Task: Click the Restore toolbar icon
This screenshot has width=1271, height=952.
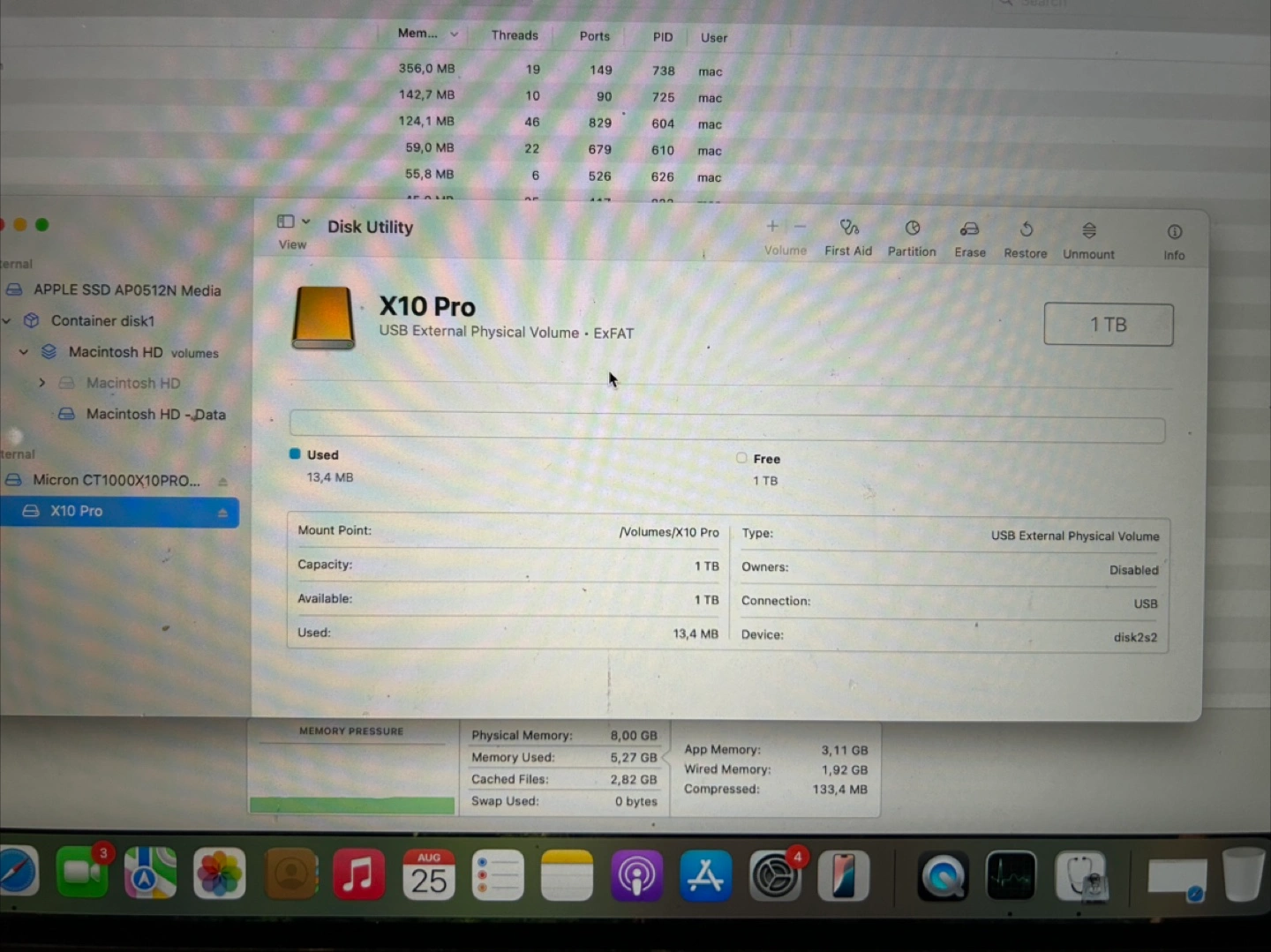Action: [1025, 239]
